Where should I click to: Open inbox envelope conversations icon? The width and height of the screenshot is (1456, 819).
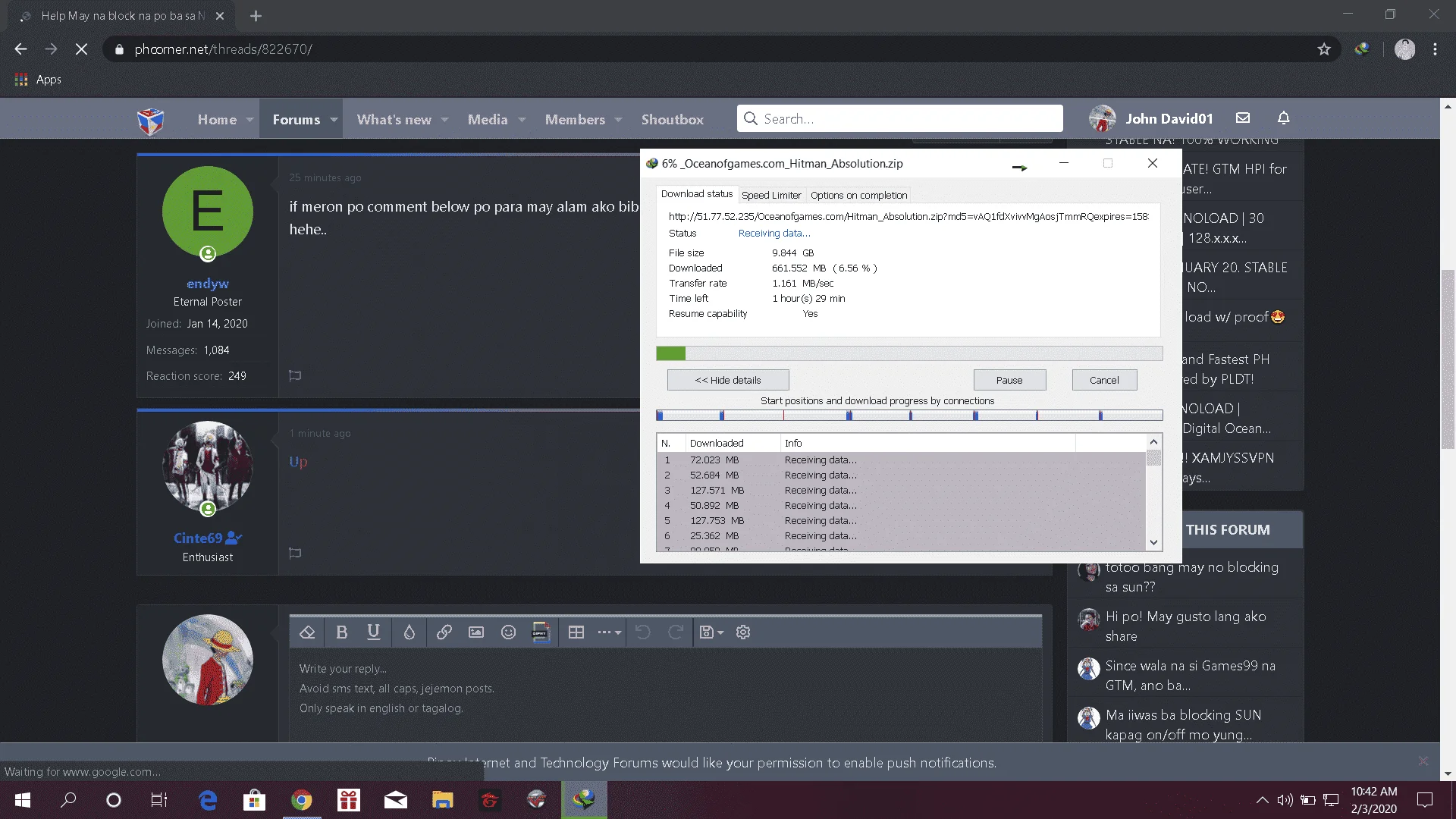point(1243,118)
